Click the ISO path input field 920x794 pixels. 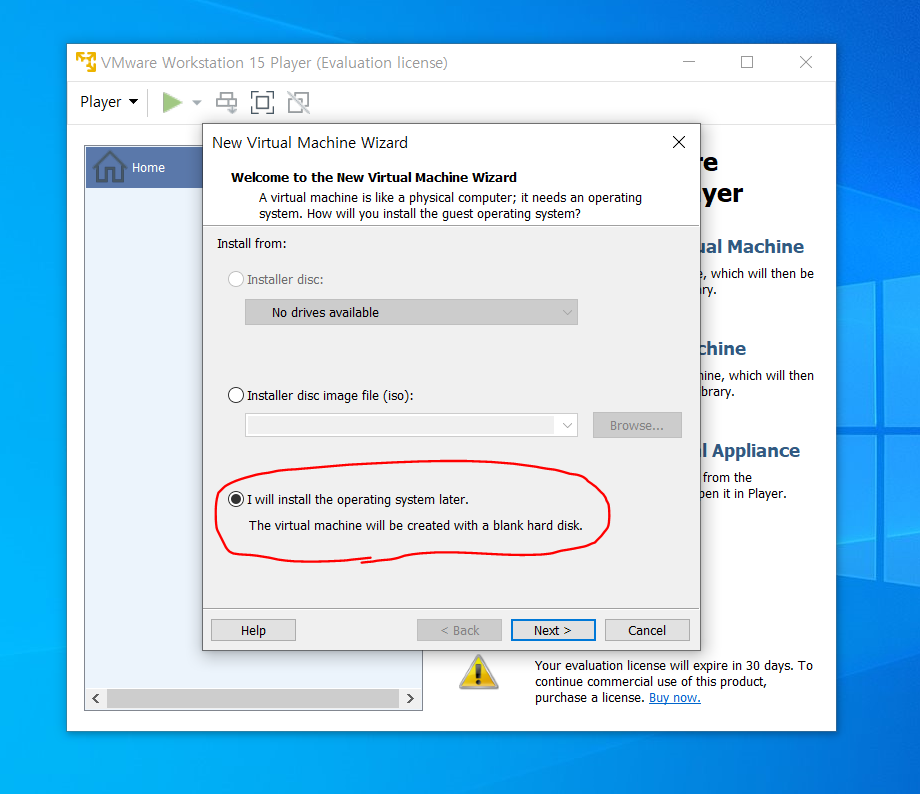(401, 425)
